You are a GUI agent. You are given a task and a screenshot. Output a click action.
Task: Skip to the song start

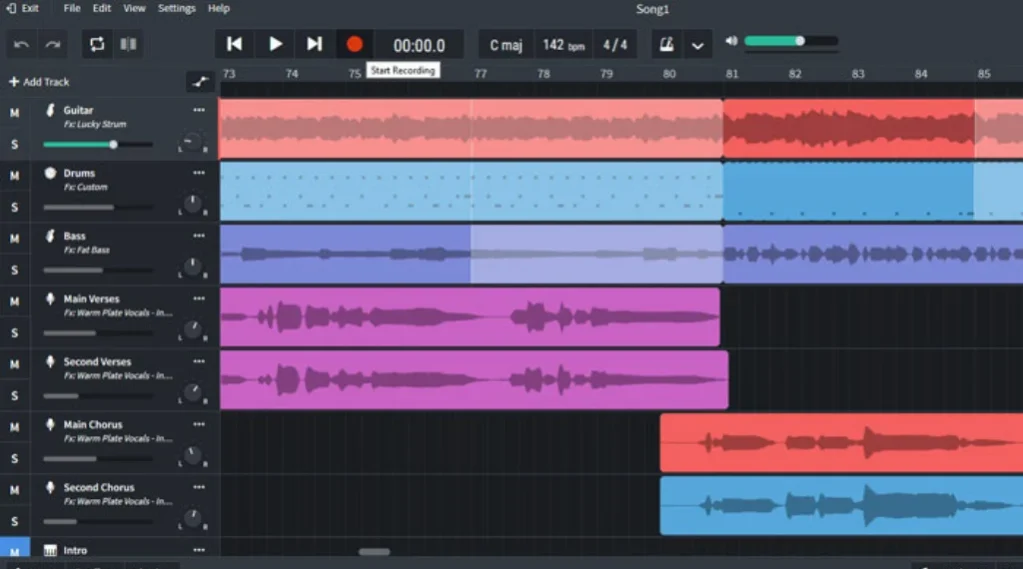tap(234, 44)
